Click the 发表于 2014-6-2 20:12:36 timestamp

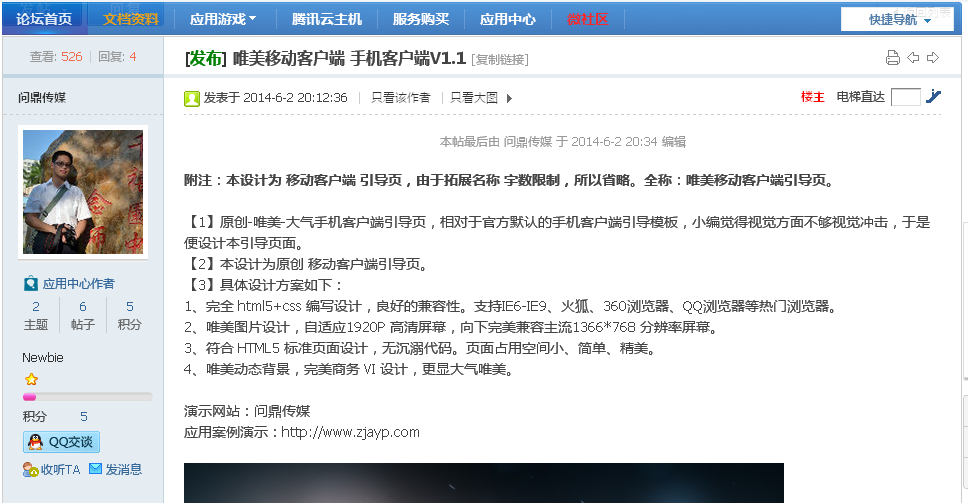(275, 98)
